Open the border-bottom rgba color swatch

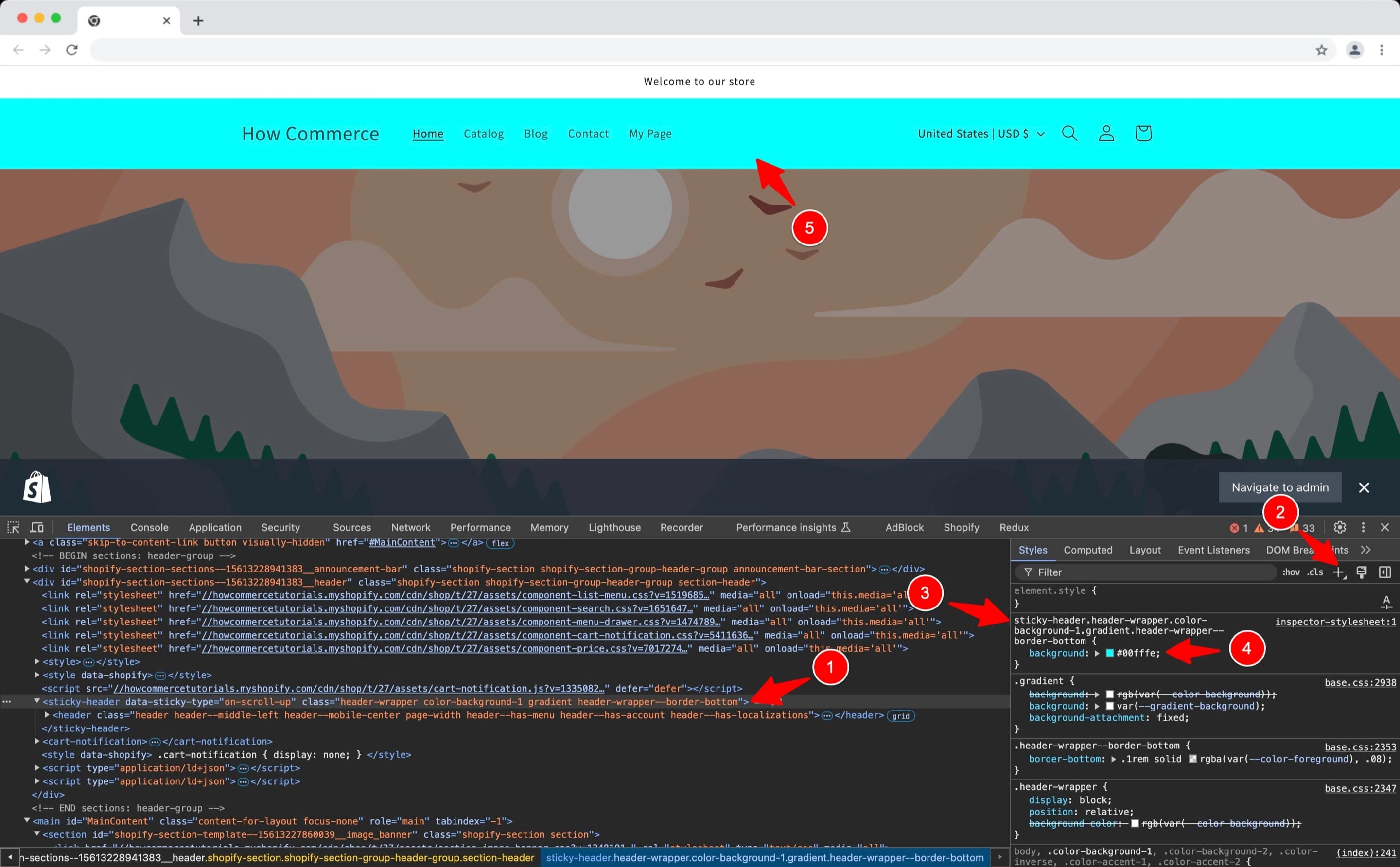coord(1192,759)
